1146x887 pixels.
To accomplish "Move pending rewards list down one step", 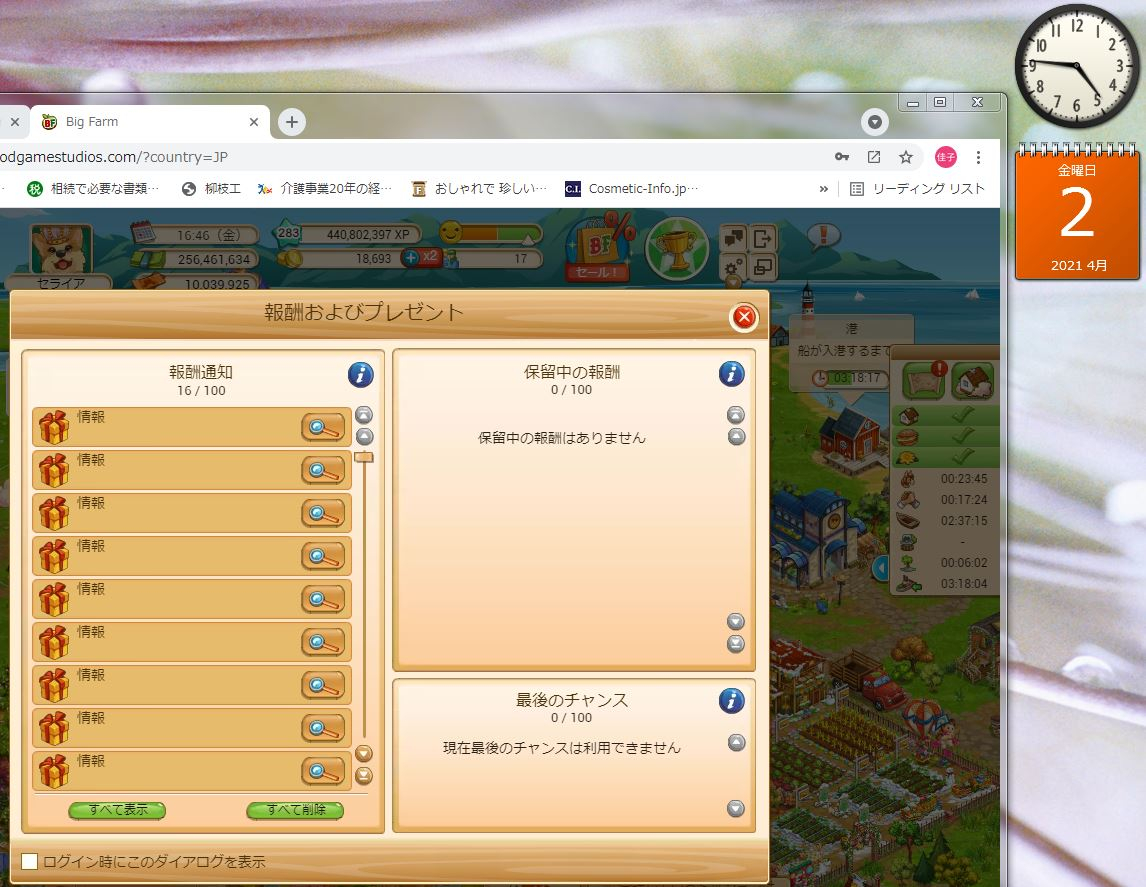I will 736,621.
